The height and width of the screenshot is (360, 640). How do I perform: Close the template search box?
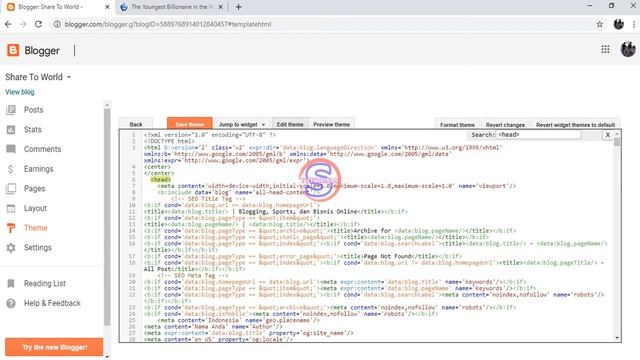pos(608,135)
